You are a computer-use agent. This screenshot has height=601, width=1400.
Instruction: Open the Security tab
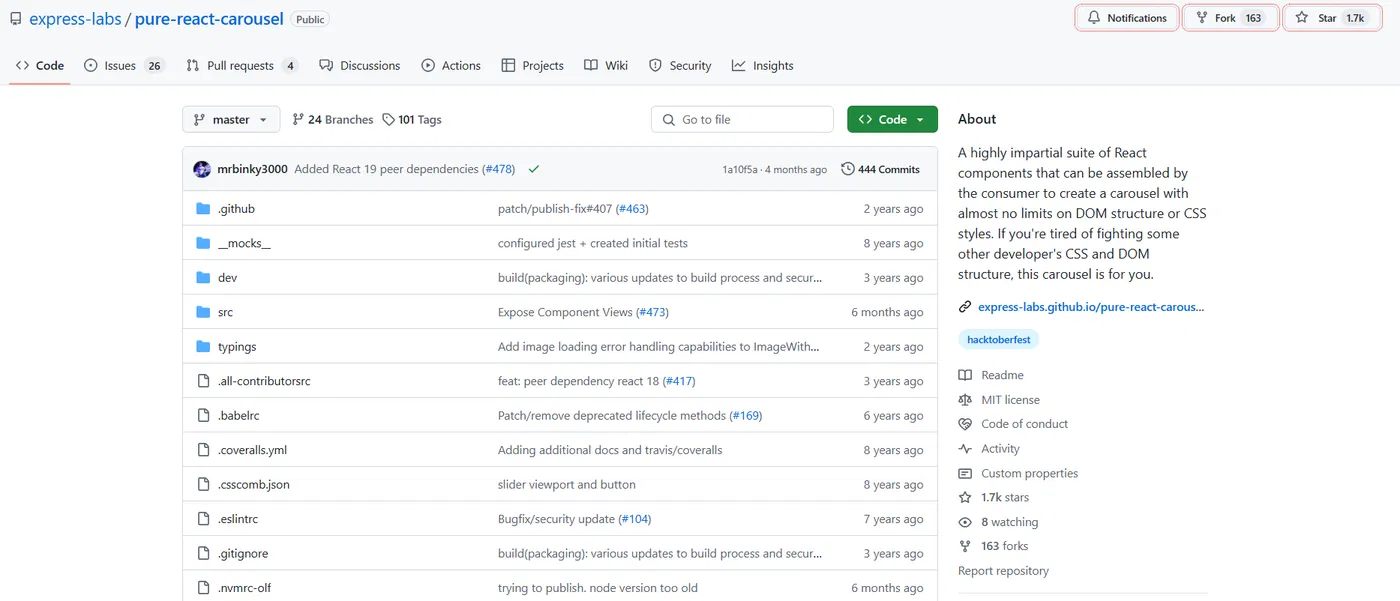(x=680, y=65)
